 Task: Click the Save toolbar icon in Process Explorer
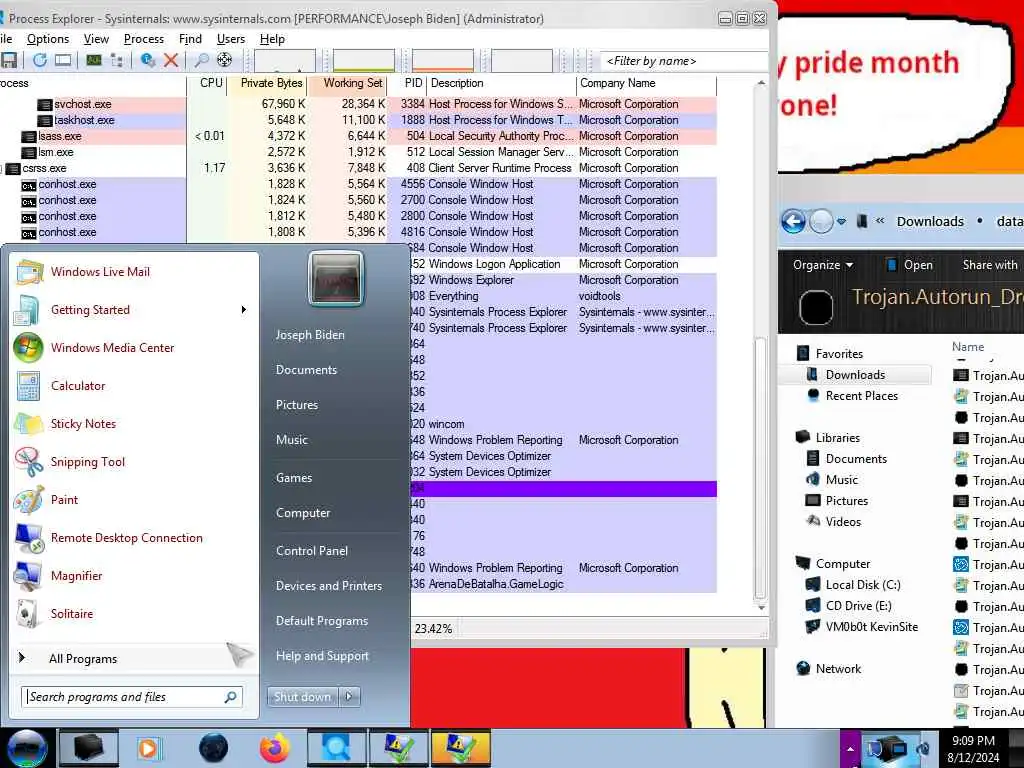pyautogui.click(x=8, y=60)
